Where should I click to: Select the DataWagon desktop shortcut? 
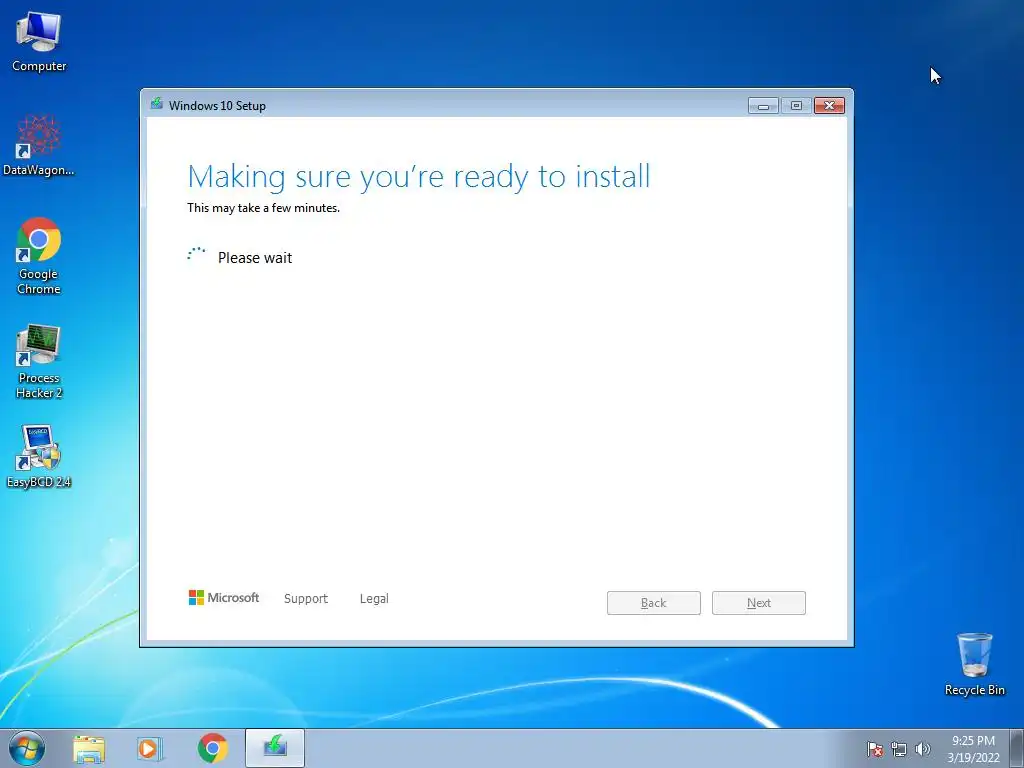click(39, 145)
